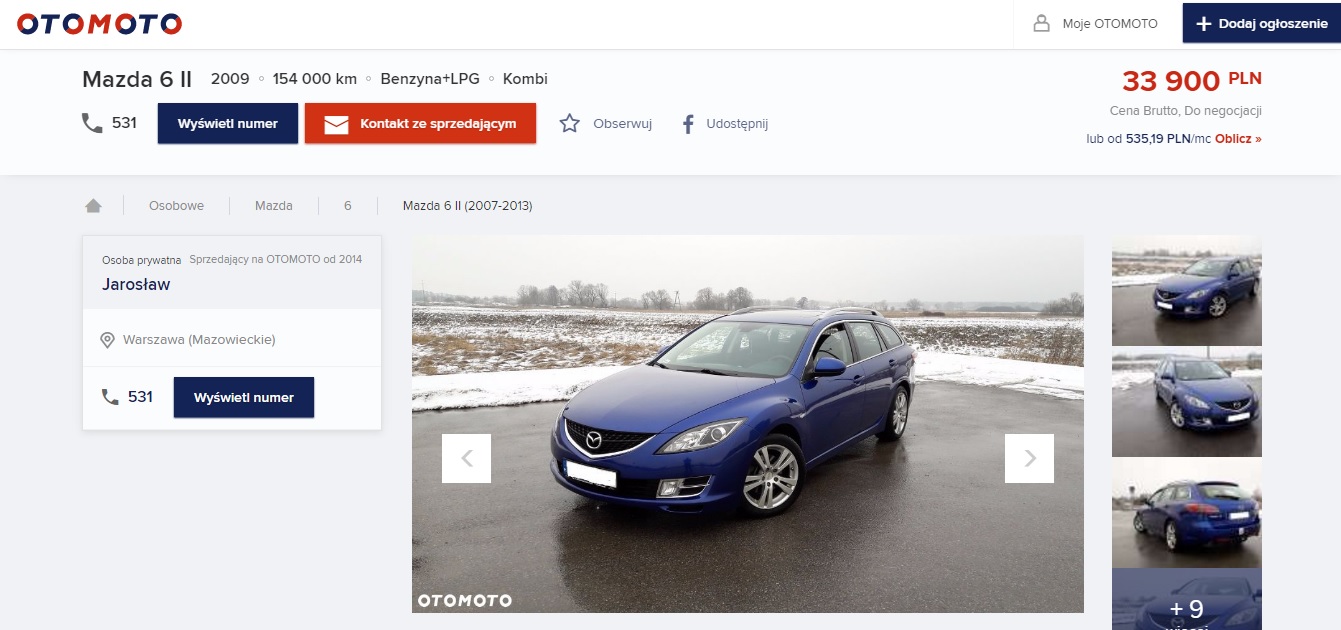Click the red Kontakt ze sprzedającym button
Screen dimensions: 1341x630
click(420, 124)
